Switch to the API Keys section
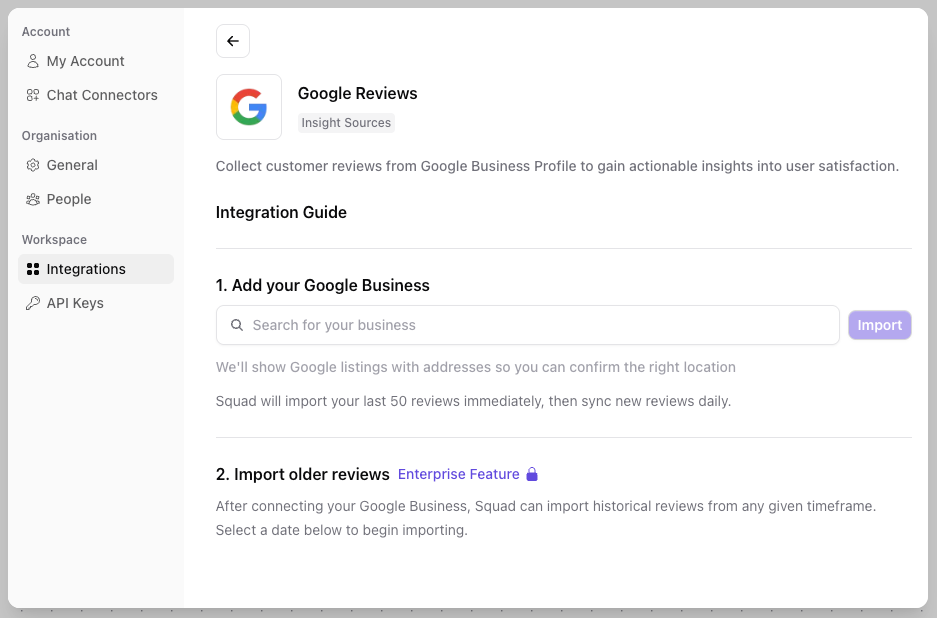 pos(76,303)
